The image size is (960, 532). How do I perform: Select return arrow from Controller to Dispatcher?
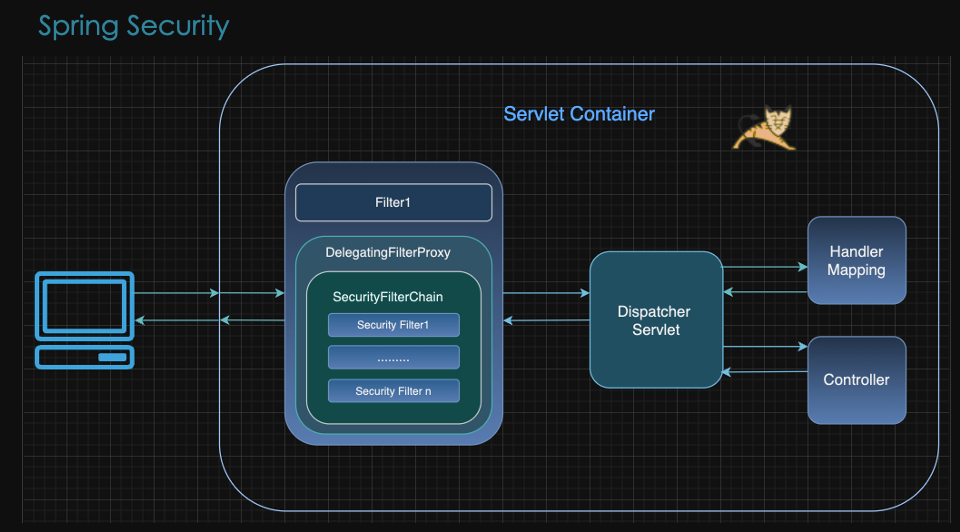click(x=765, y=372)
